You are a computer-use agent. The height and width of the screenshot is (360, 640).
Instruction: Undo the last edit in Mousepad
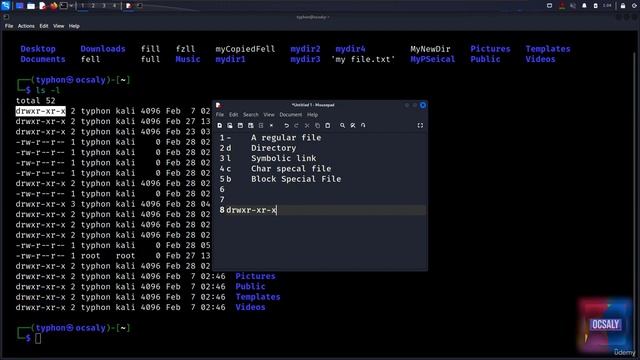tap(287, 125)
